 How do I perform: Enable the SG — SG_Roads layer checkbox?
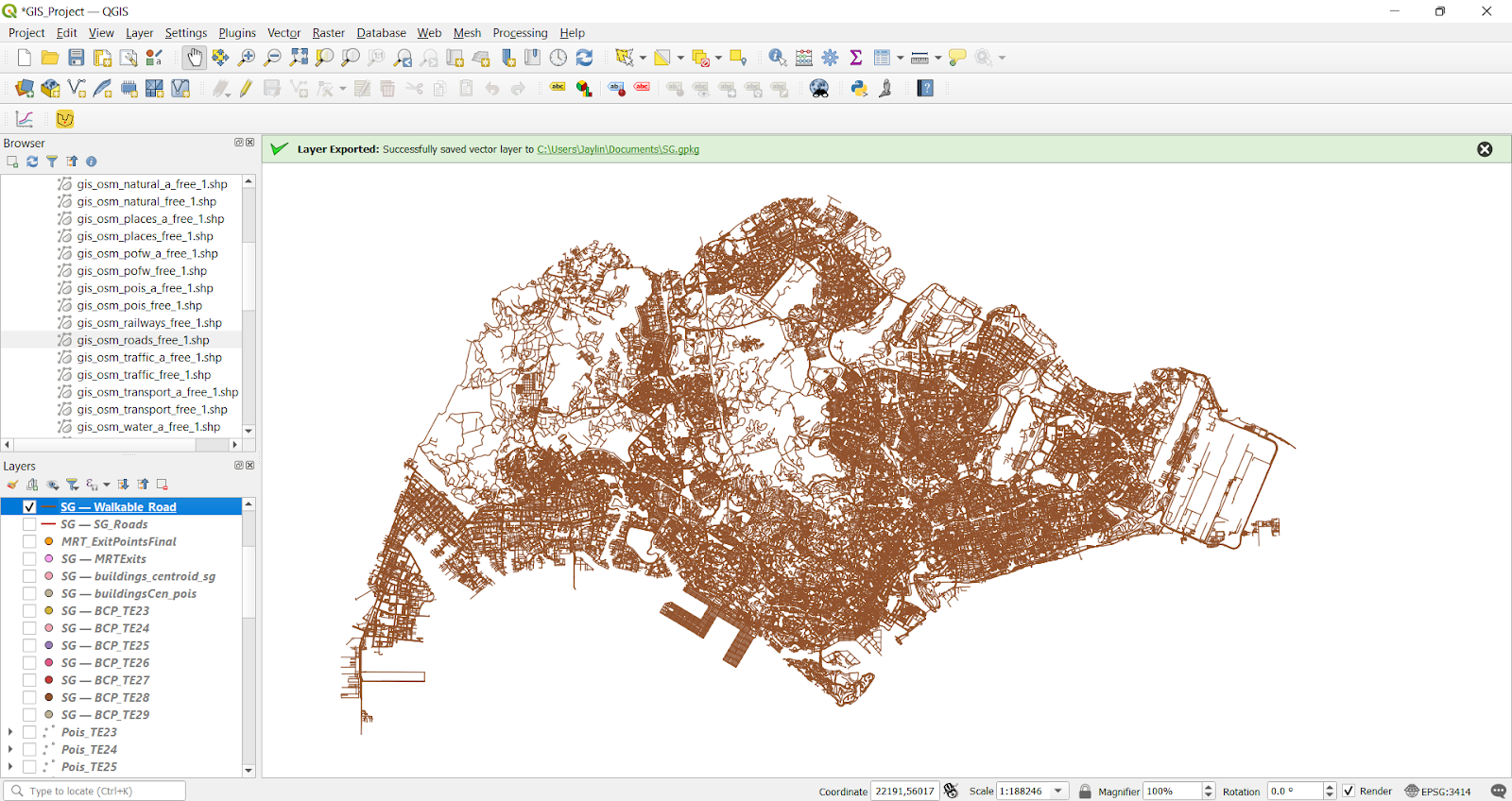pos(29,524)
